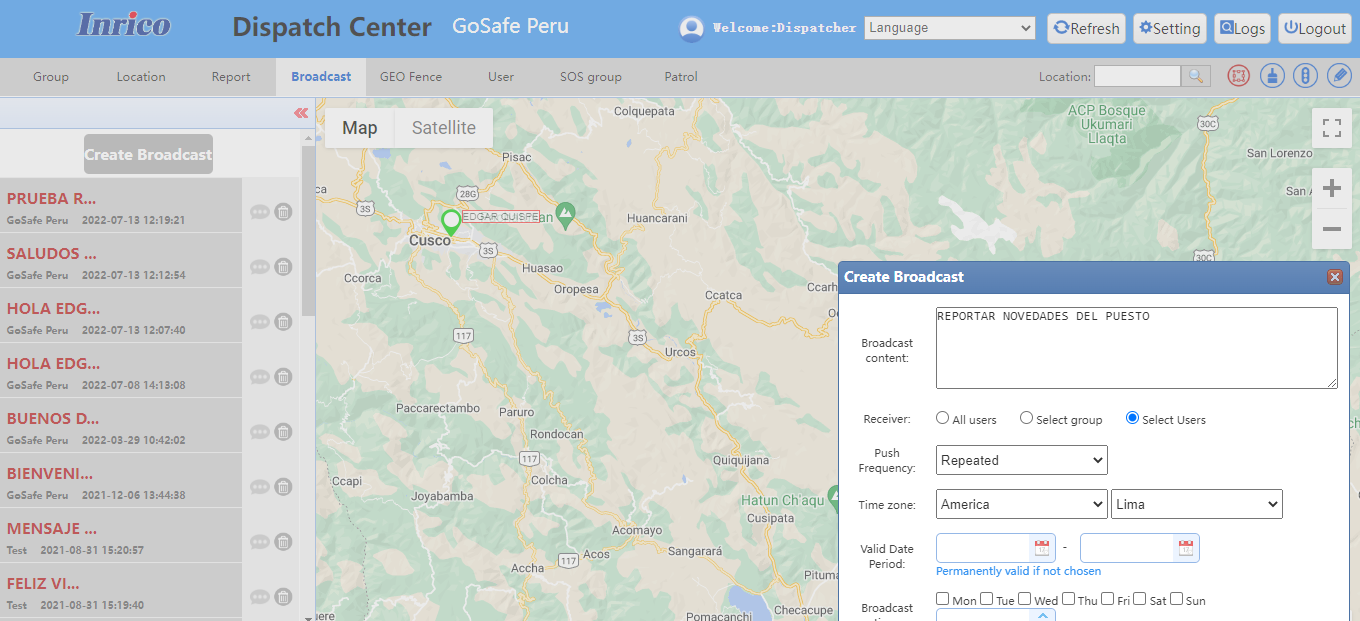Select the blue pencil draw icon
This screenshot has height=621, width=1360.
[1338, 76]
